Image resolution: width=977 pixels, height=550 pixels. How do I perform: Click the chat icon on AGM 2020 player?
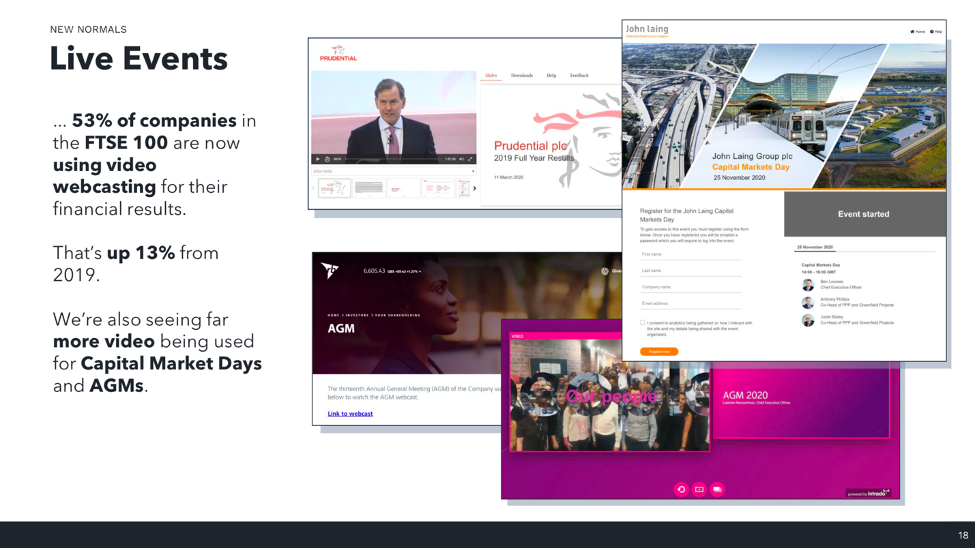click(x=717, y=489)
